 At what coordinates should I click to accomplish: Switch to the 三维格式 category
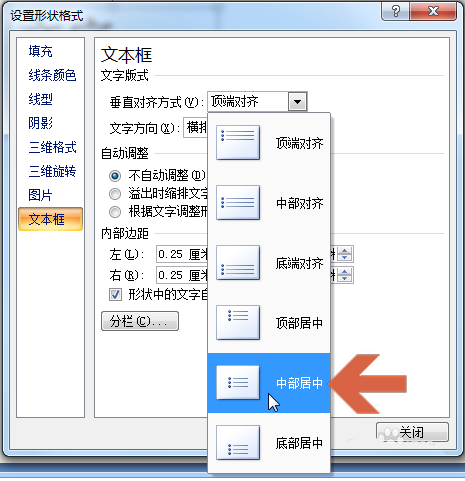(52, 147)
